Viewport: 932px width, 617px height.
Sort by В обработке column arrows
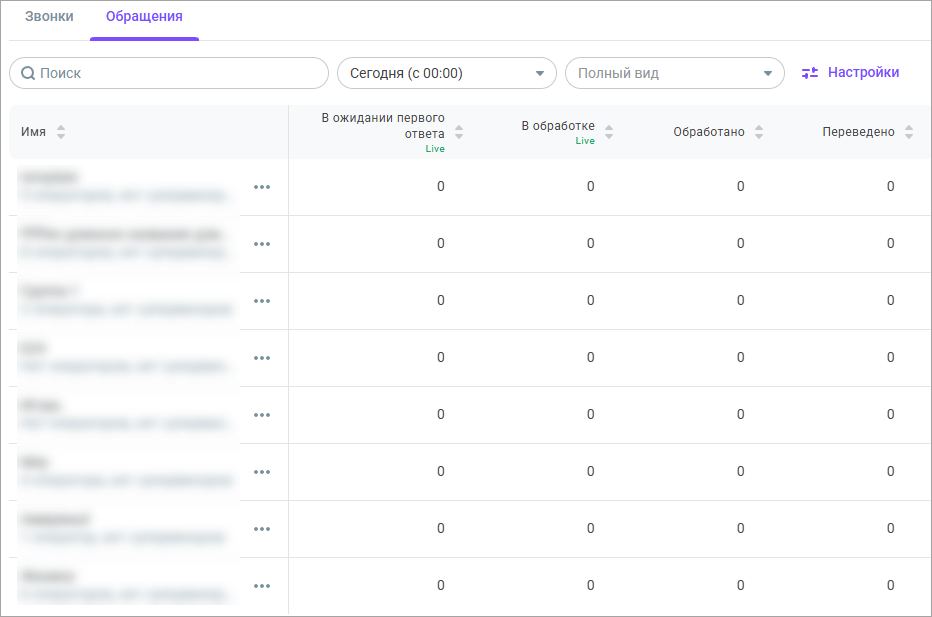[x=609, y=132]
